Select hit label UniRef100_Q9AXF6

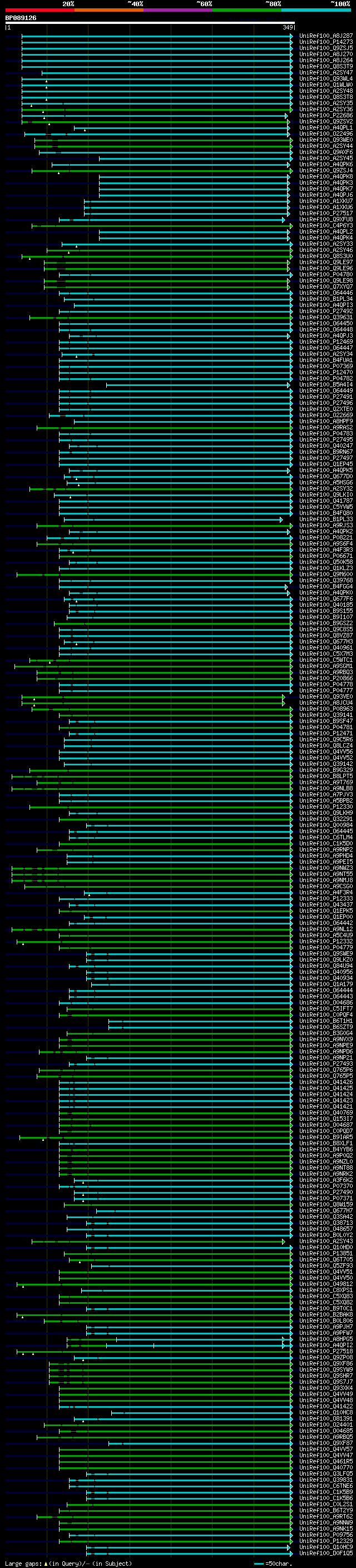click(x=326, y=152)
